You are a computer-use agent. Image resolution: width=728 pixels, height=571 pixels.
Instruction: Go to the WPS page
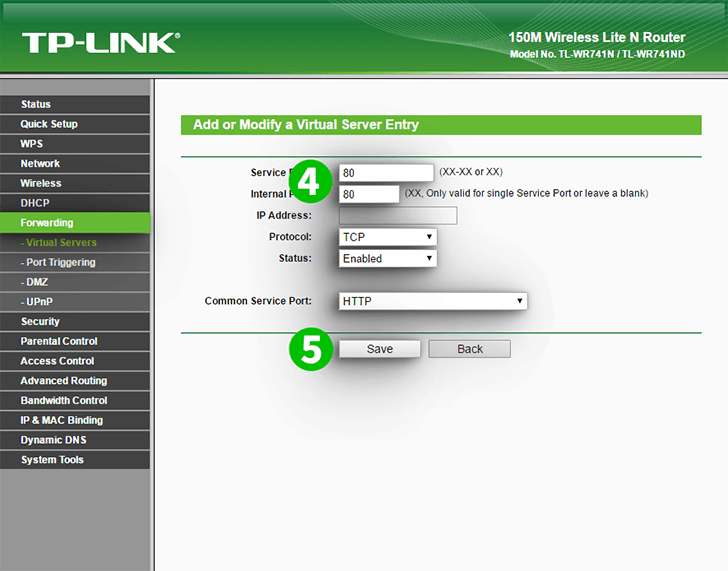[x=75, y=144]
